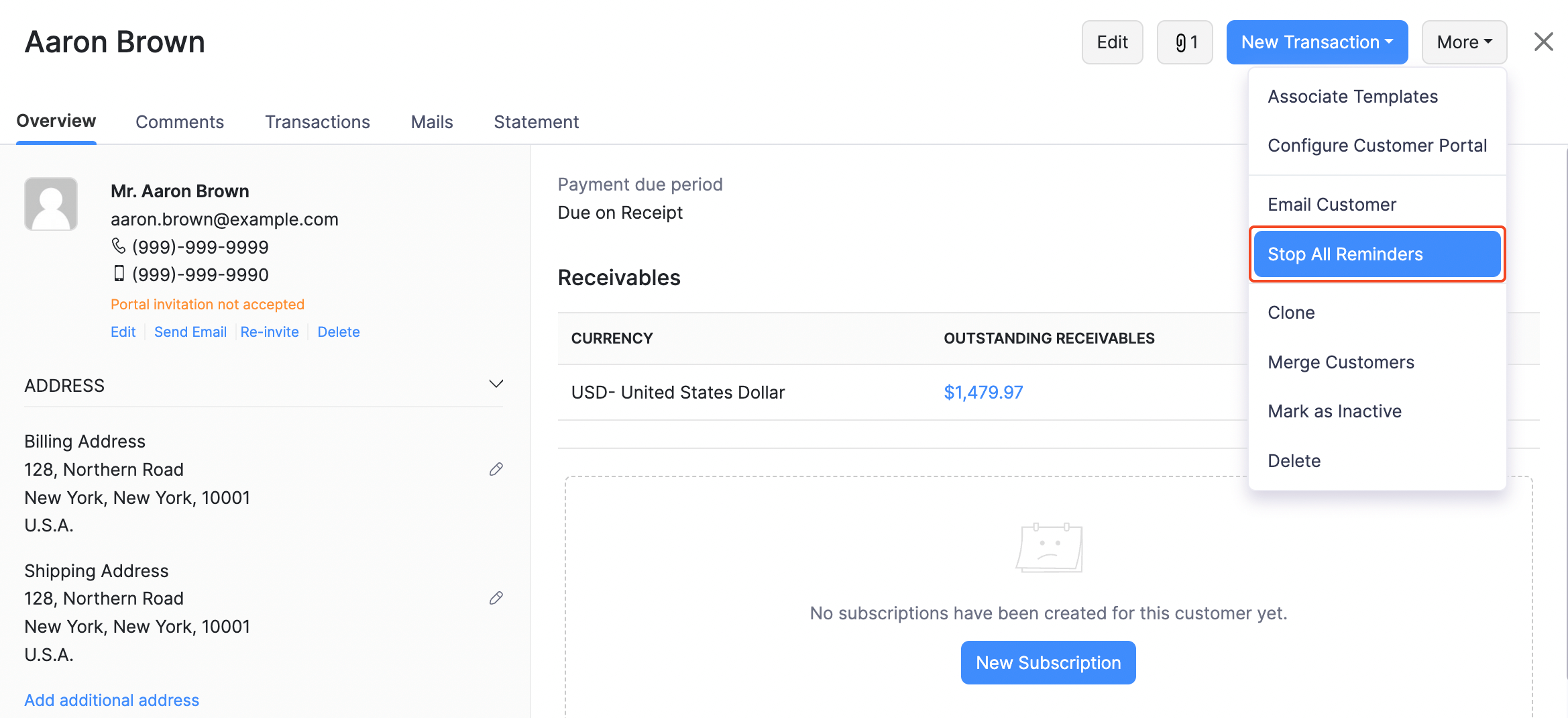This screenshot has height=718, width=1568.
Task: Click the Send Email link
Action: click(x=190, y=331)
